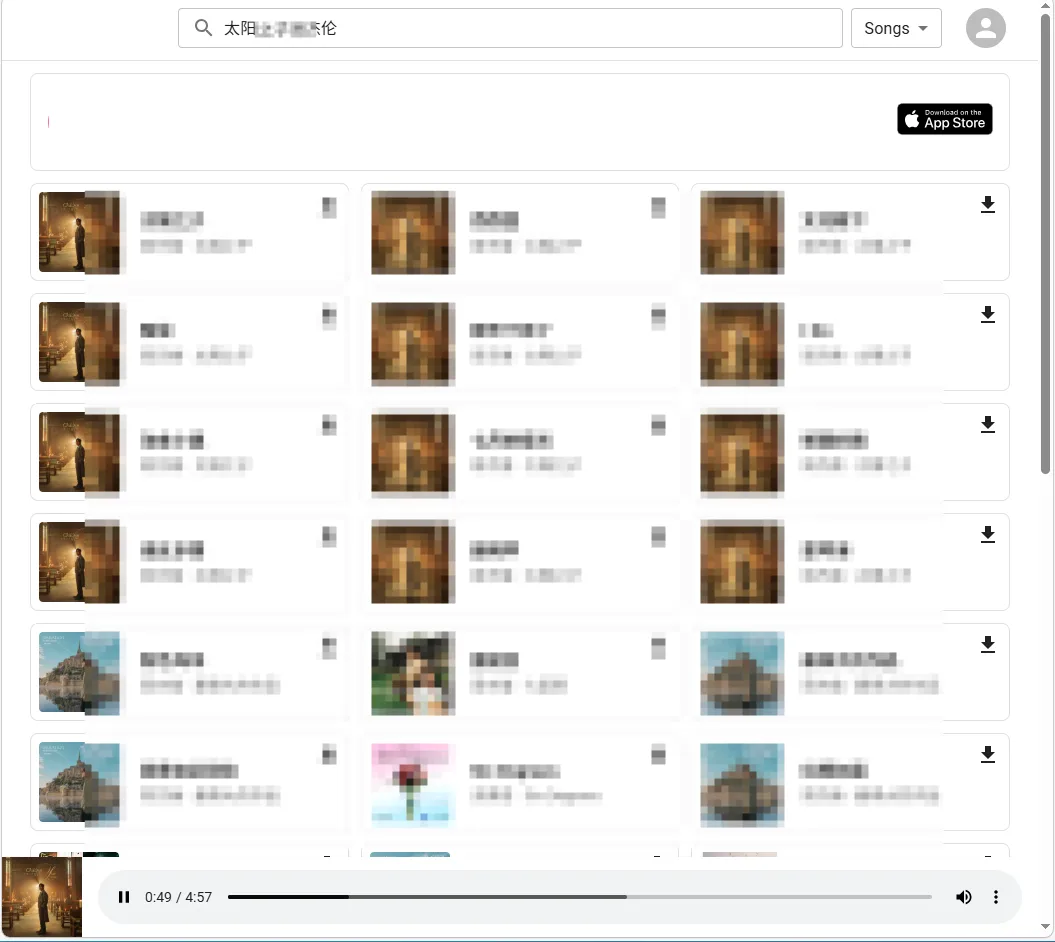The width and height of the screenshot is (1055, 942).
Task: Open the sixth-row third-column pixelated island cover
Action: (742, 785)
